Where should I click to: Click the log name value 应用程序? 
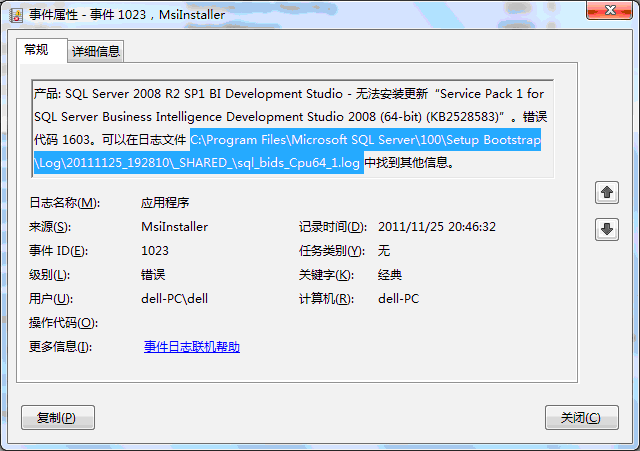click(x=165, y=203)
